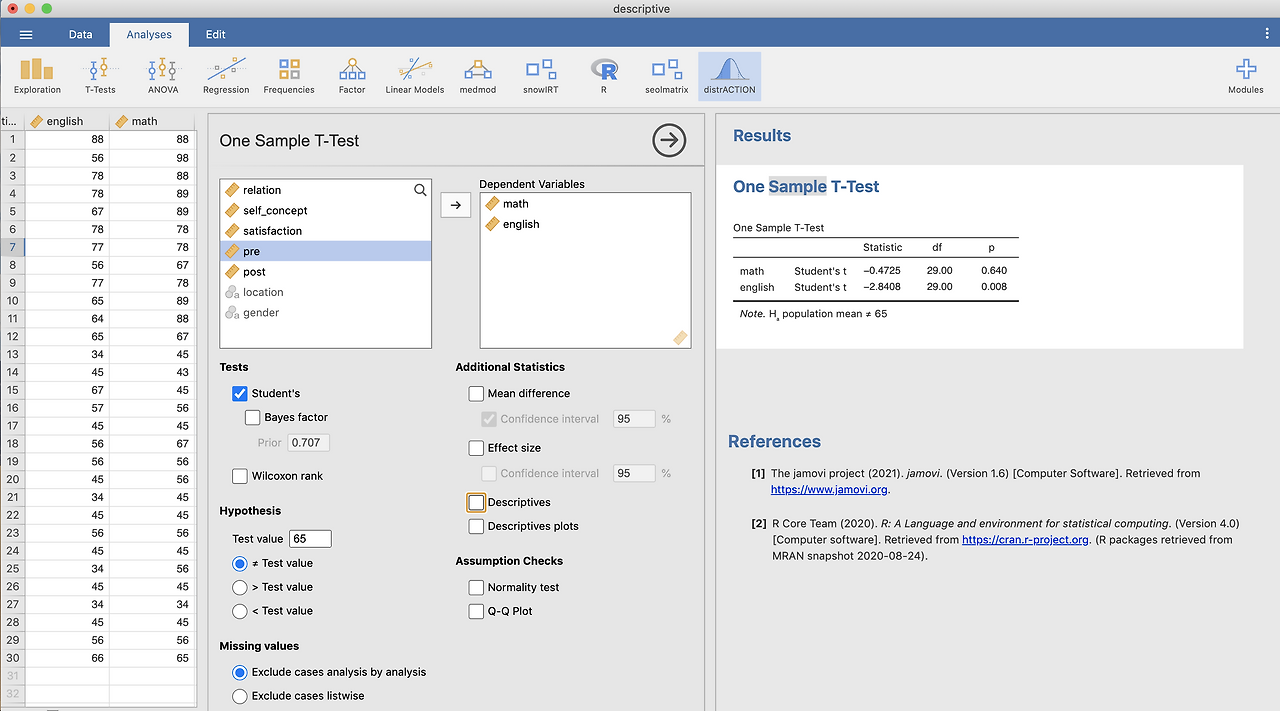Click the english cell in row 1

[x=67, y=140]
